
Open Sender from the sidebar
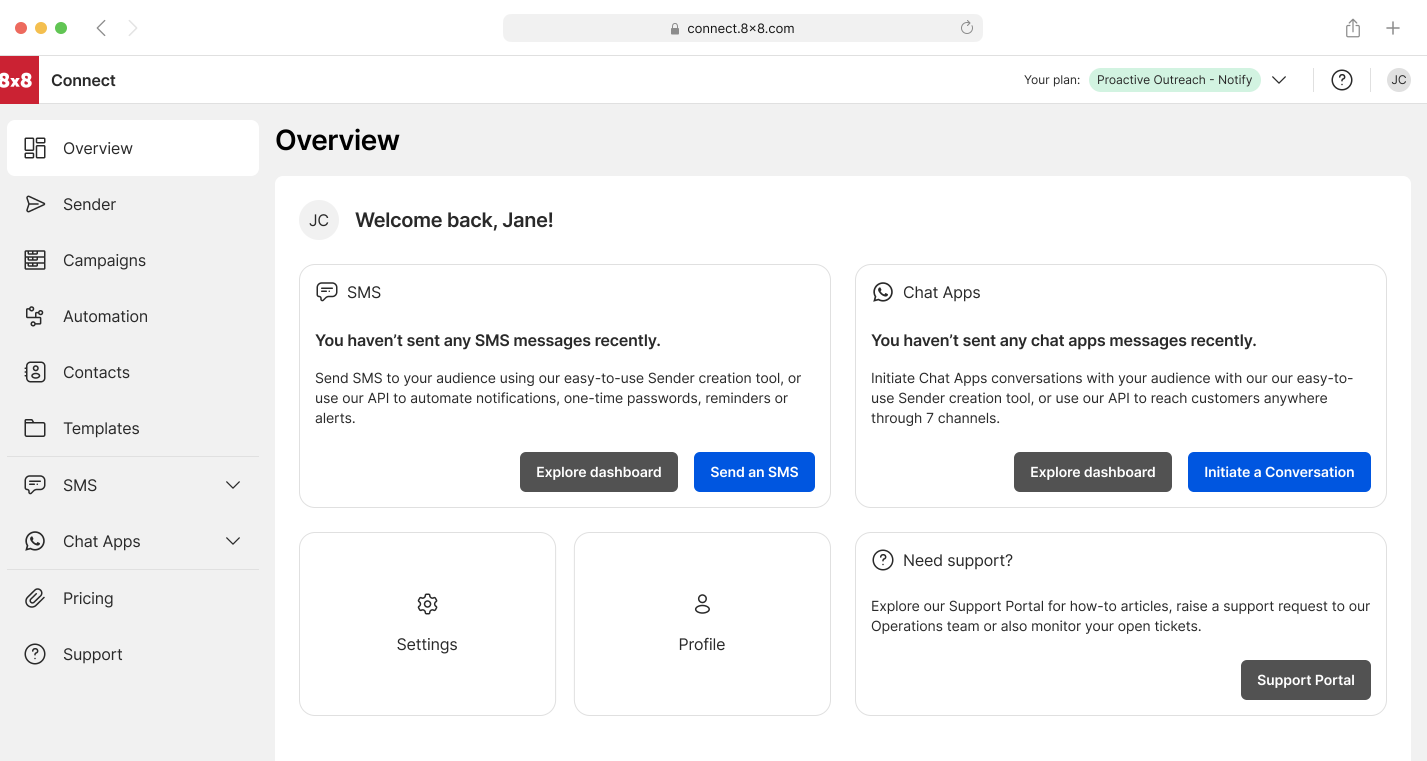click(133, 204)
